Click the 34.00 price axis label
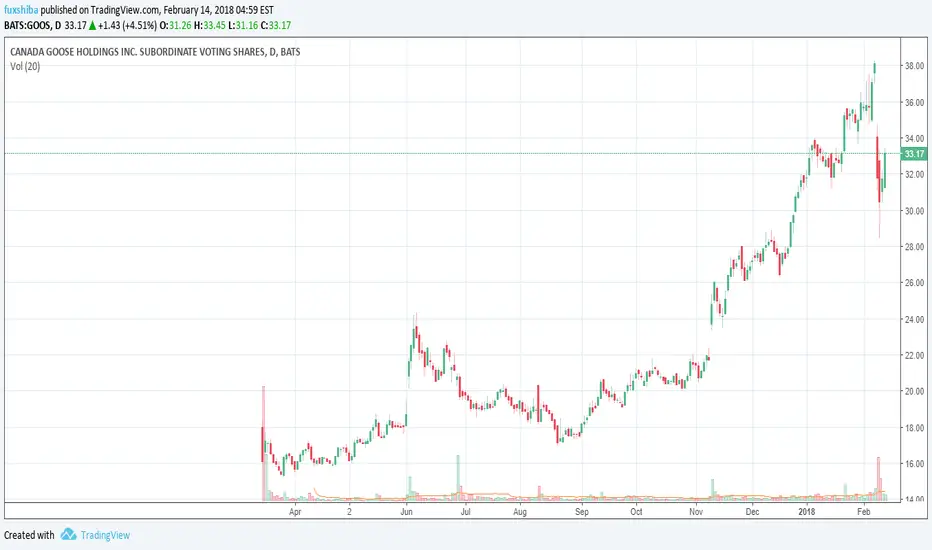Viewport: 932px width, 550px height. (914, 139)
